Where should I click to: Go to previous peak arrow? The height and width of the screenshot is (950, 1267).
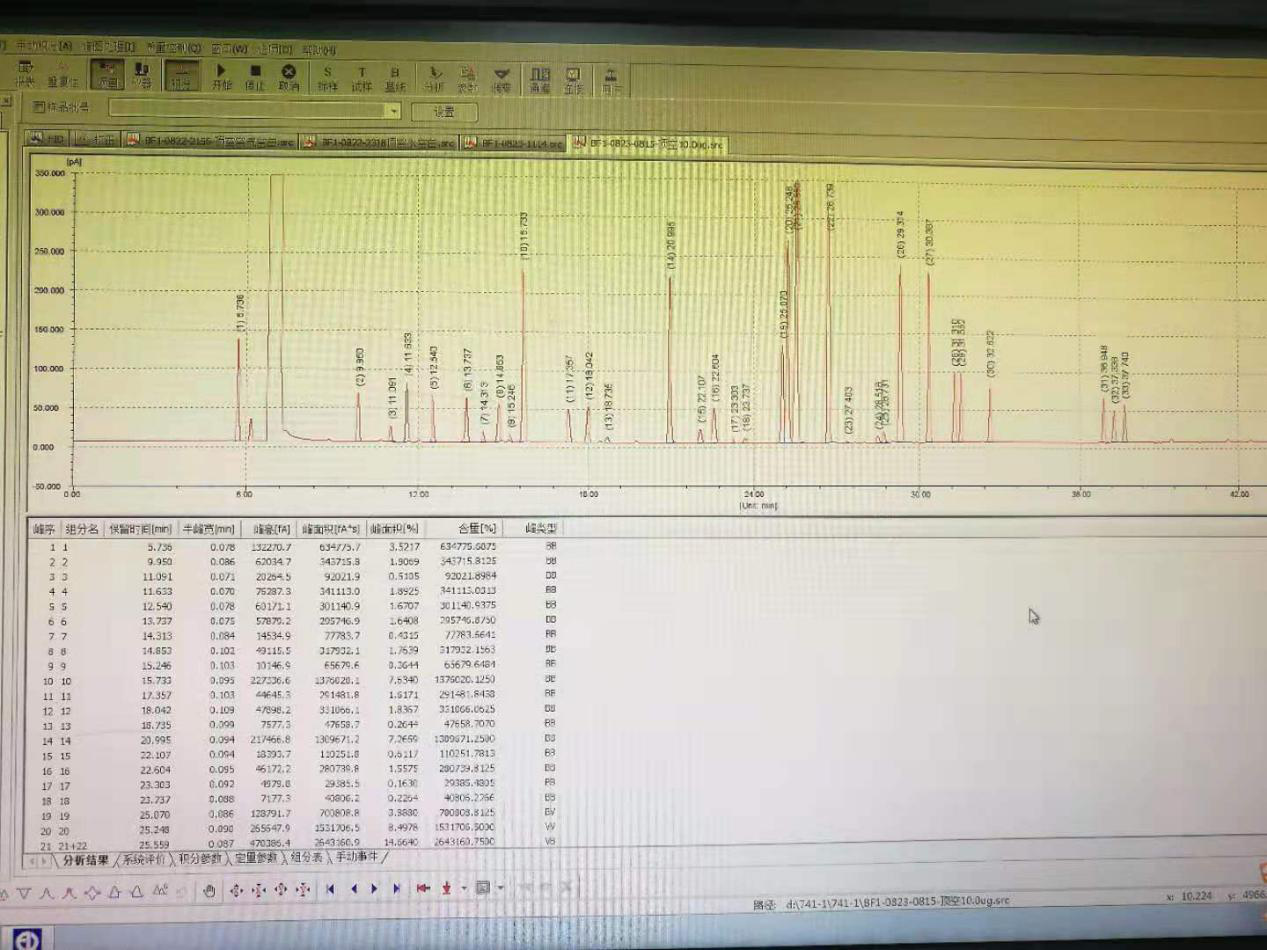(353, 889)
